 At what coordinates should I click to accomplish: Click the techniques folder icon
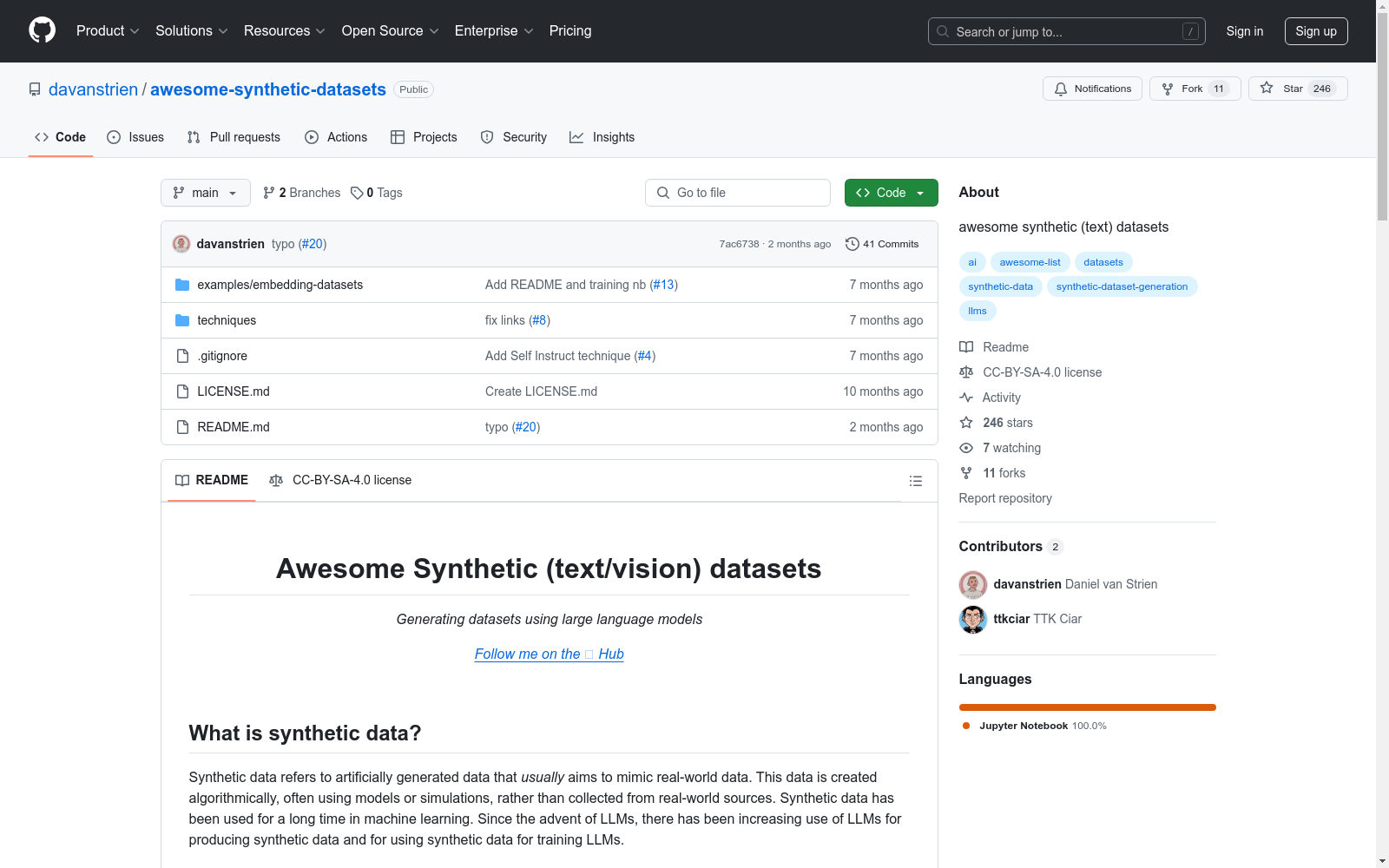pyautogui.click(x=182, y=320)
